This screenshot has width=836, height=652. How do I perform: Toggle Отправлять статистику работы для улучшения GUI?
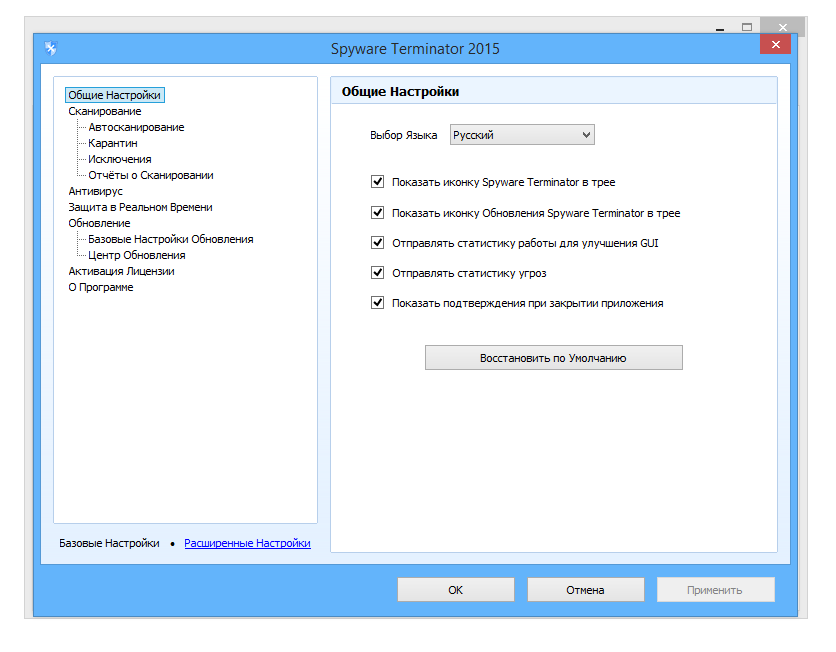(377, 242)
